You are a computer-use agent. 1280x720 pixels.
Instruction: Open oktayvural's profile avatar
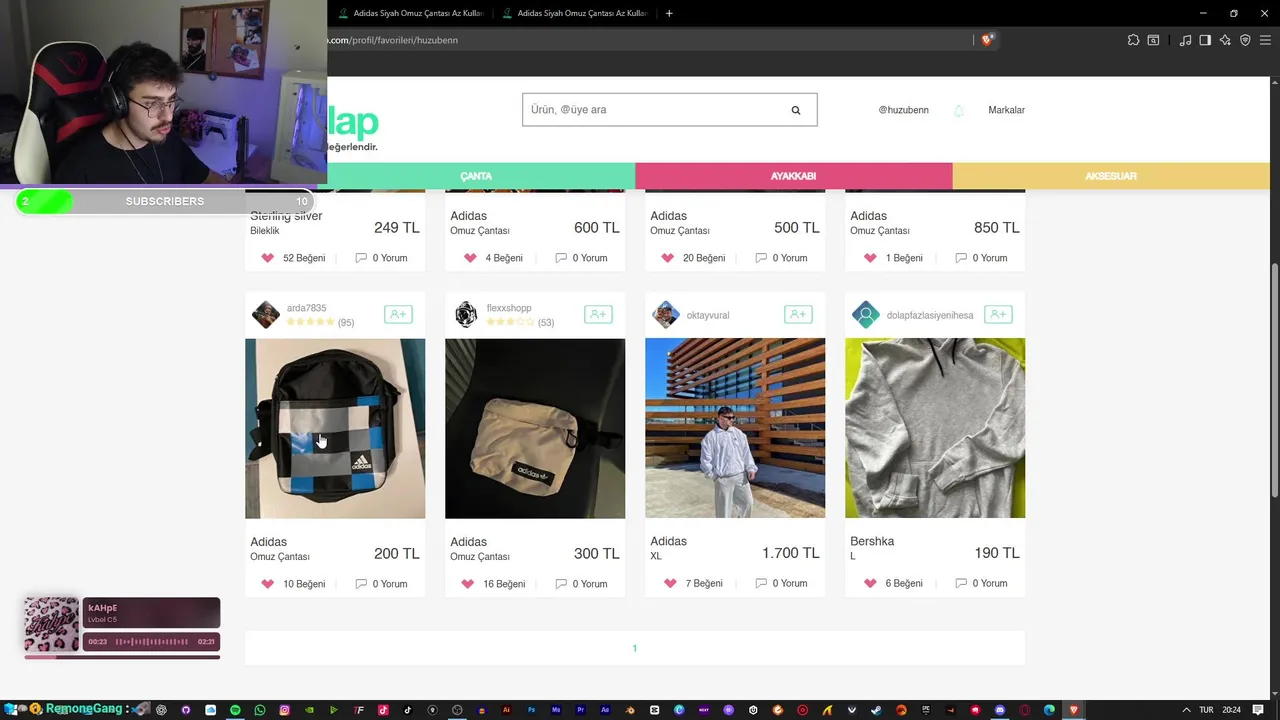(x=666, y=315)
